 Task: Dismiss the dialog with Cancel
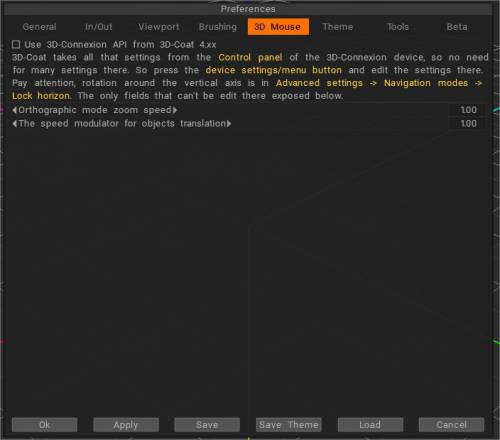[452, 425]
